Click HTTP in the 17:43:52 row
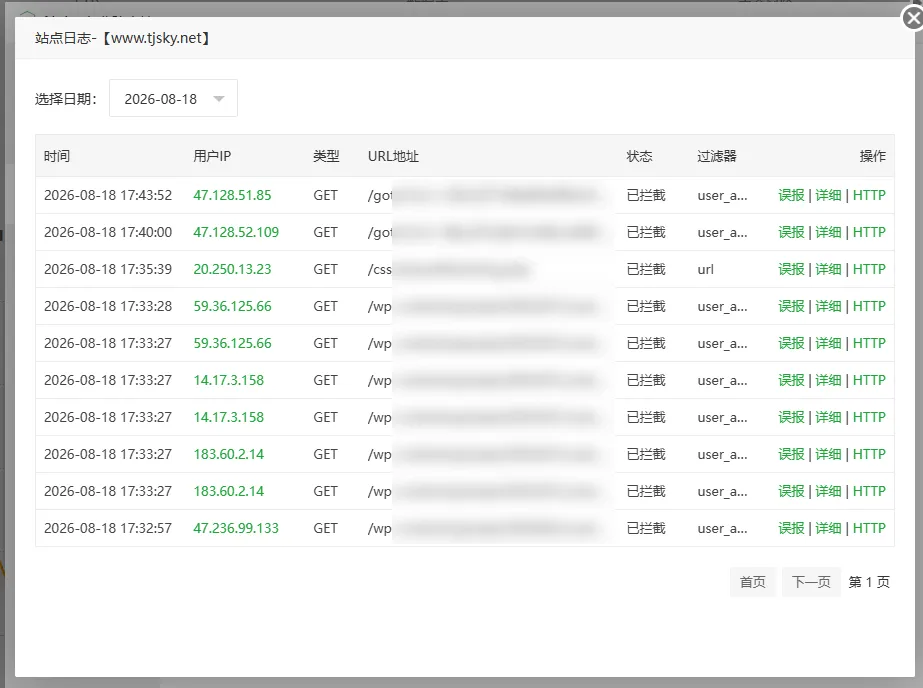The height and width of the screenshot is (688, 923). (x=869, y=195)
